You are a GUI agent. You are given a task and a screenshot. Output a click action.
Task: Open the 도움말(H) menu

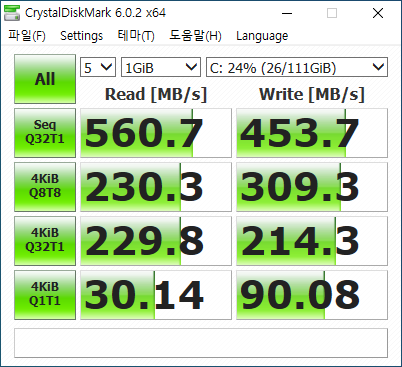tap(195, 35)
